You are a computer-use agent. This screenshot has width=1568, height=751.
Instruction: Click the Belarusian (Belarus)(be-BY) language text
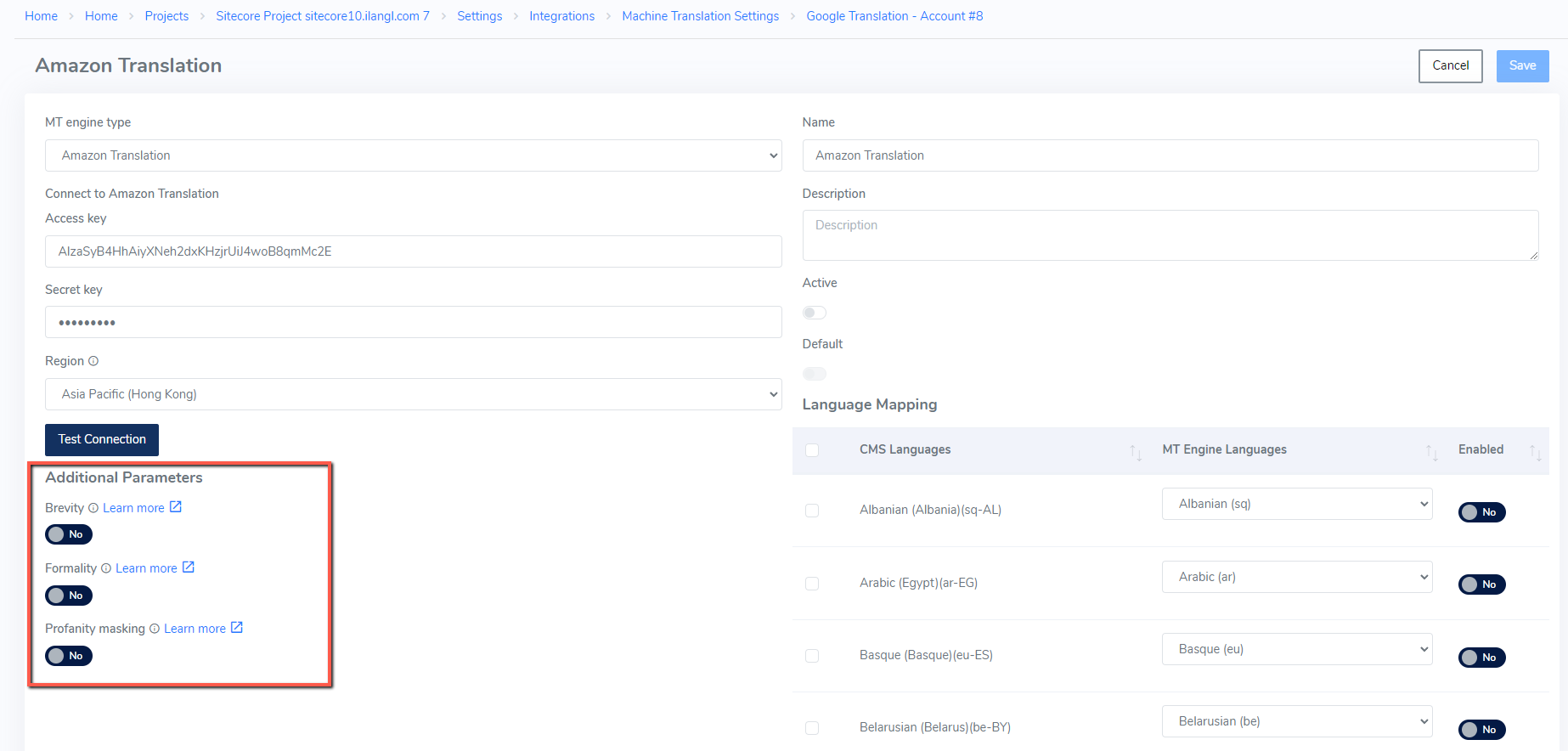tap(935, 727)
